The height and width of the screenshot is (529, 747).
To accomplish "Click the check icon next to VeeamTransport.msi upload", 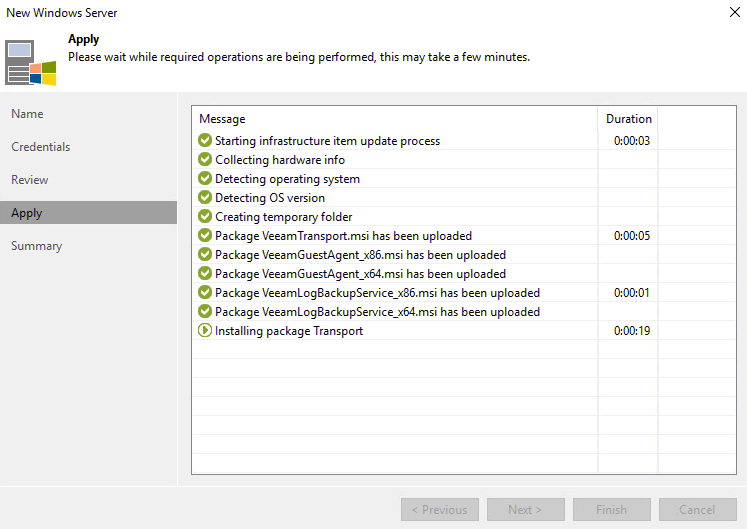I will [x=205, y=236].
